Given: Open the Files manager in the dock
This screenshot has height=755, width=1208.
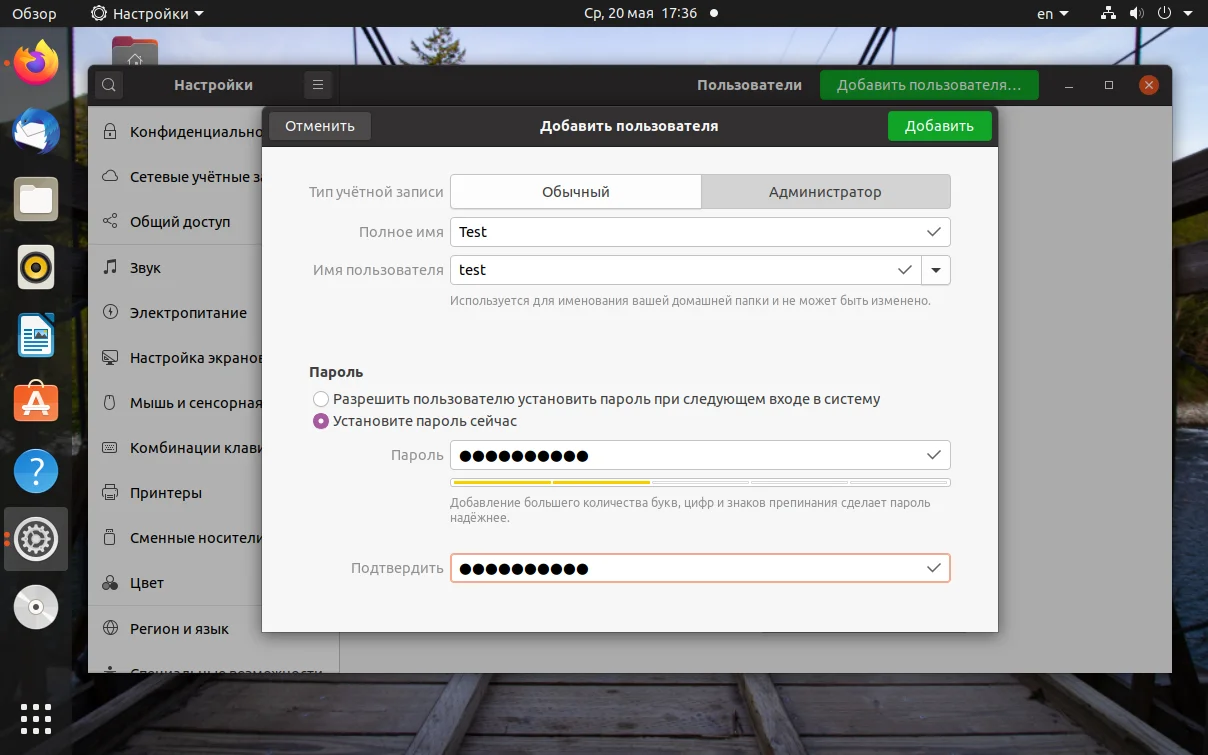Looking at the screenshot, I should pyautogui.click(x=36, y=199).
